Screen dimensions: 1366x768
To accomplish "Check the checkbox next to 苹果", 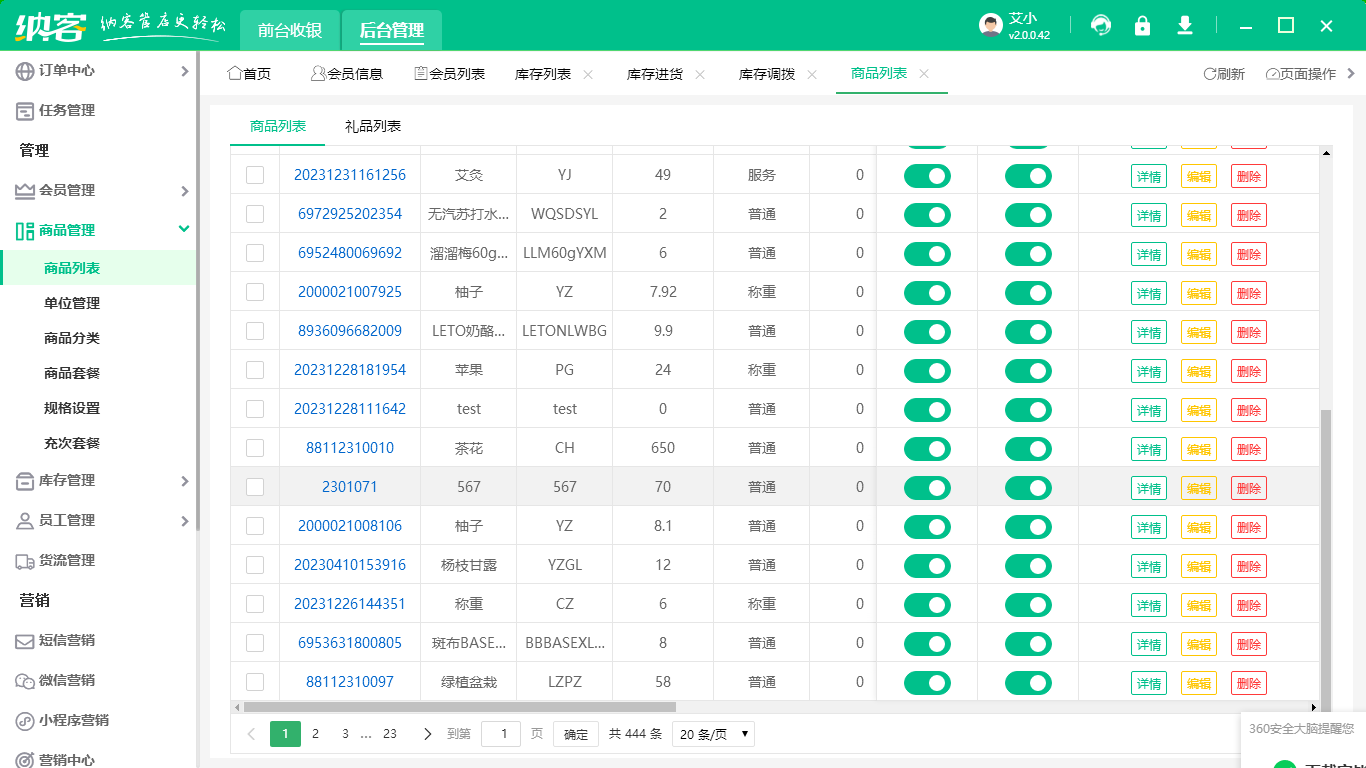I will tap(255, 370).
